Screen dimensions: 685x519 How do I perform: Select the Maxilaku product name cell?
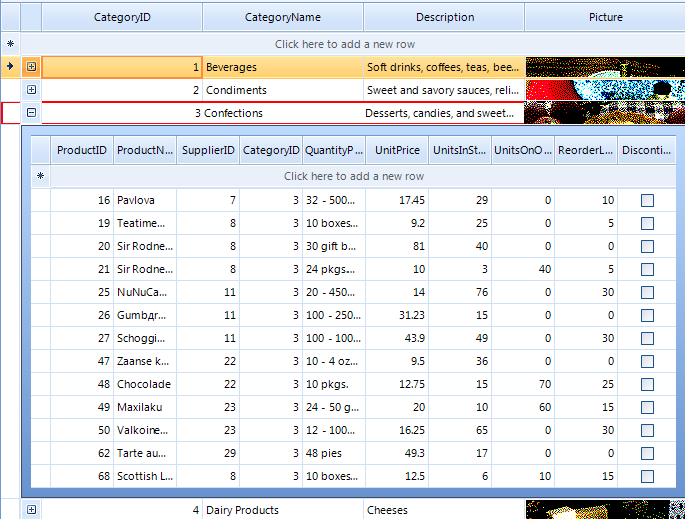pos(145,407)
